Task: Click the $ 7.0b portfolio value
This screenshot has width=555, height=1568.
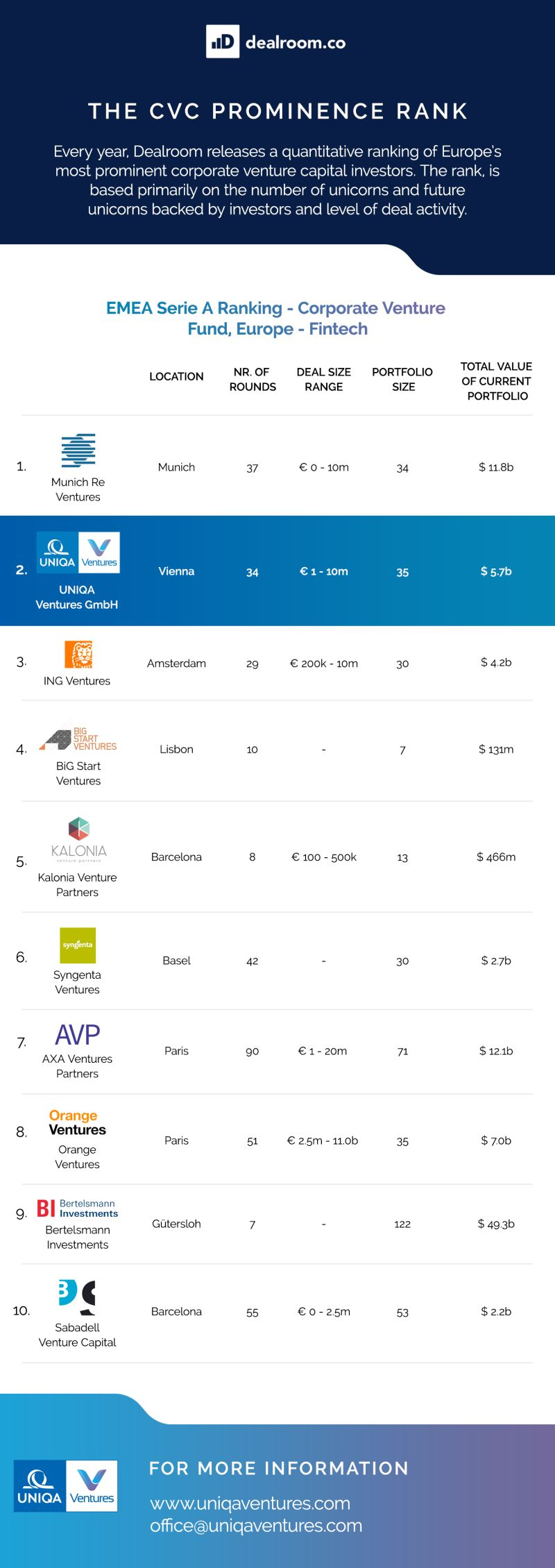Action: point(496,1140)
